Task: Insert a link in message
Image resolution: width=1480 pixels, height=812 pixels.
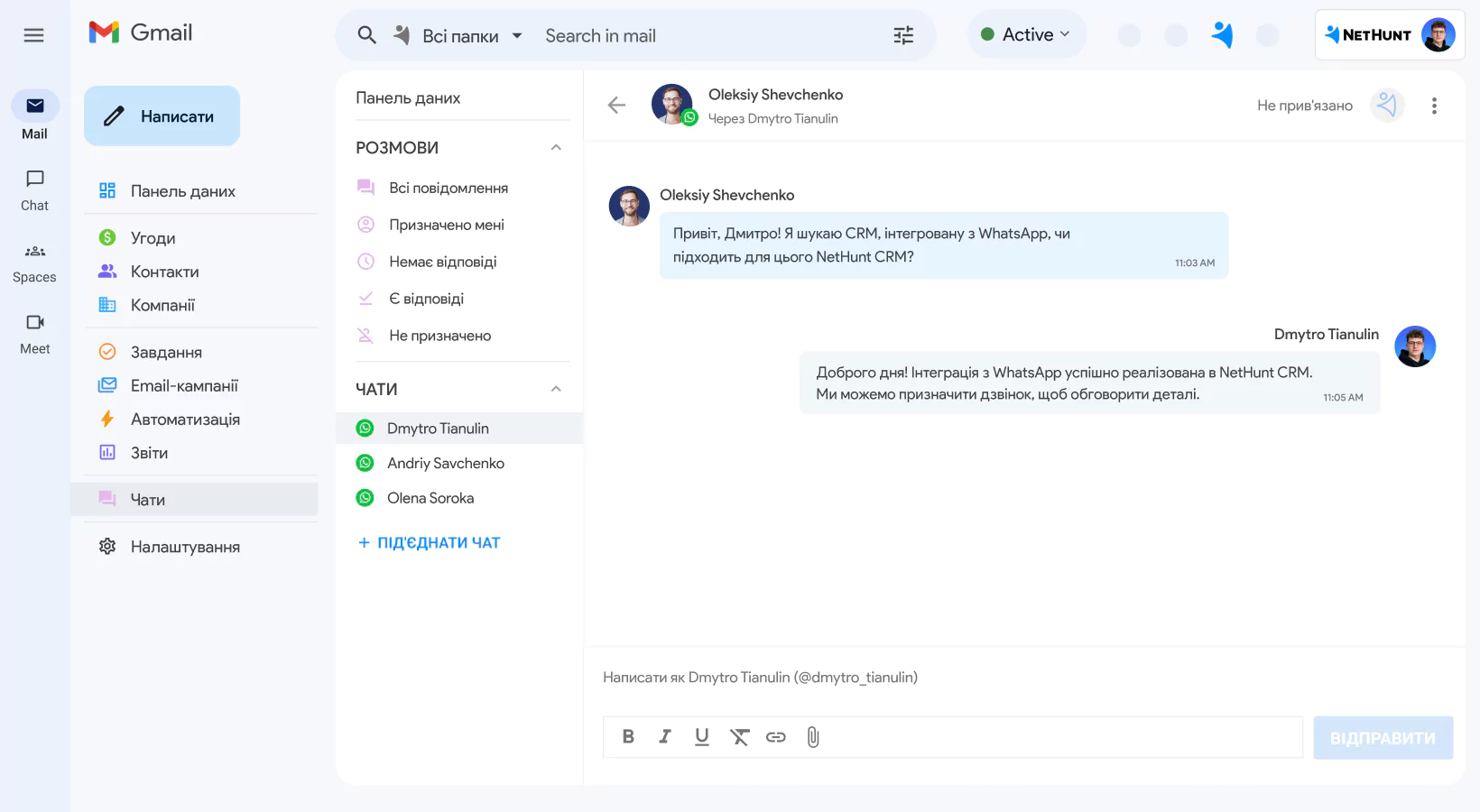Action: pos(776,737)
